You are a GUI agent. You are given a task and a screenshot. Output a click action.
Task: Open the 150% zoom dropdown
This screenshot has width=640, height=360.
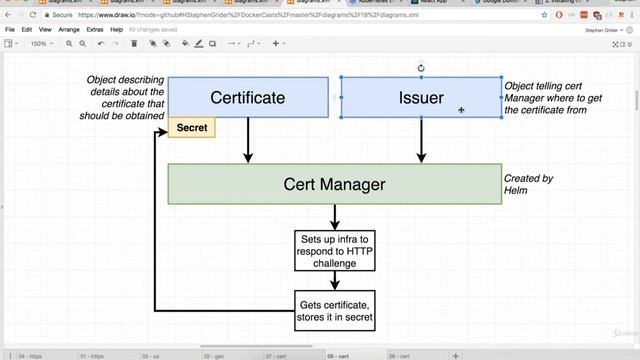click(x=42, y=43)
